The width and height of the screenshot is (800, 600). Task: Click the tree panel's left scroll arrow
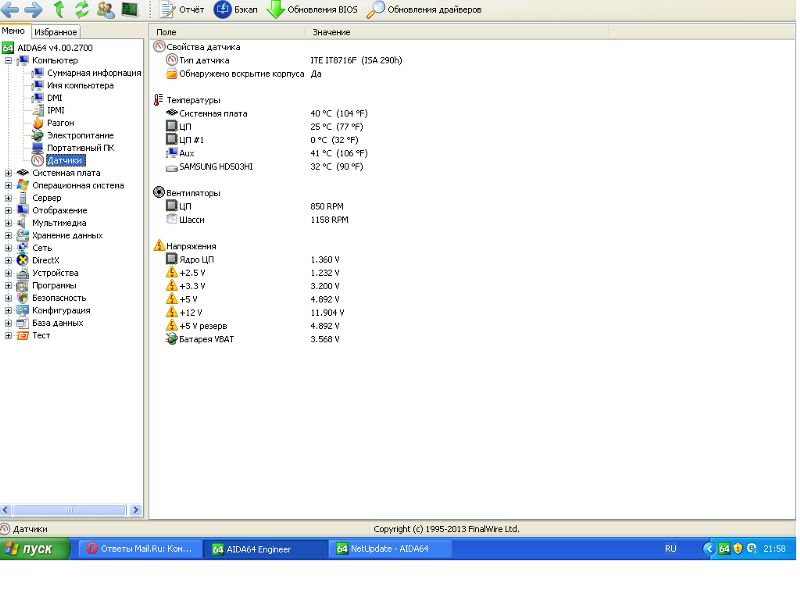tap(6, 510)
